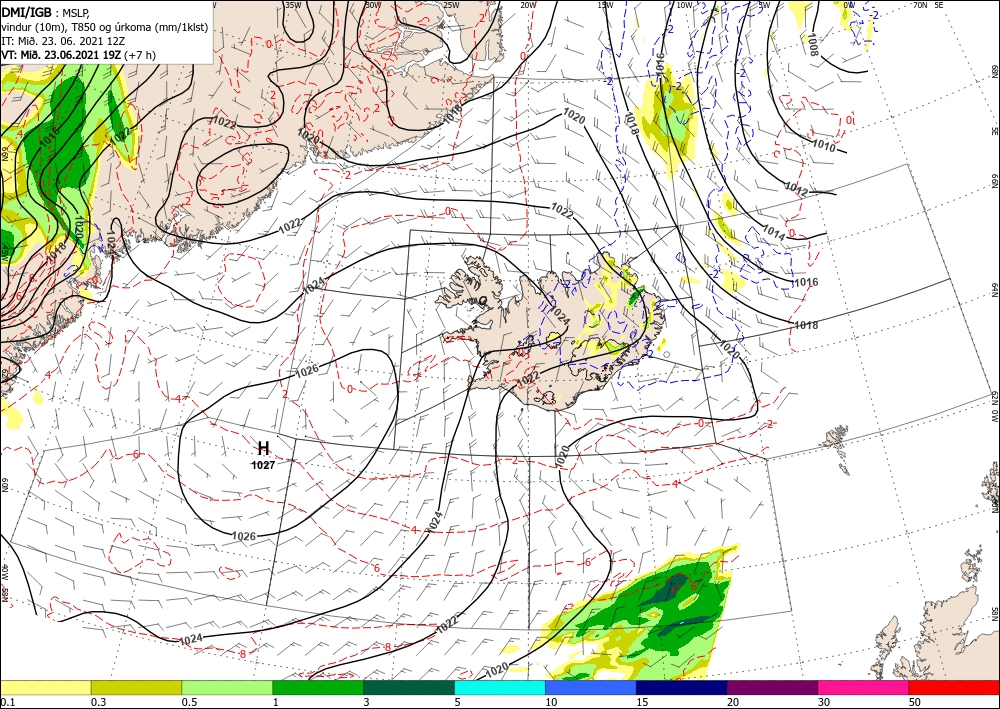
Task: Pick the blue 10–15 legend color band
Action: point(591,687)
